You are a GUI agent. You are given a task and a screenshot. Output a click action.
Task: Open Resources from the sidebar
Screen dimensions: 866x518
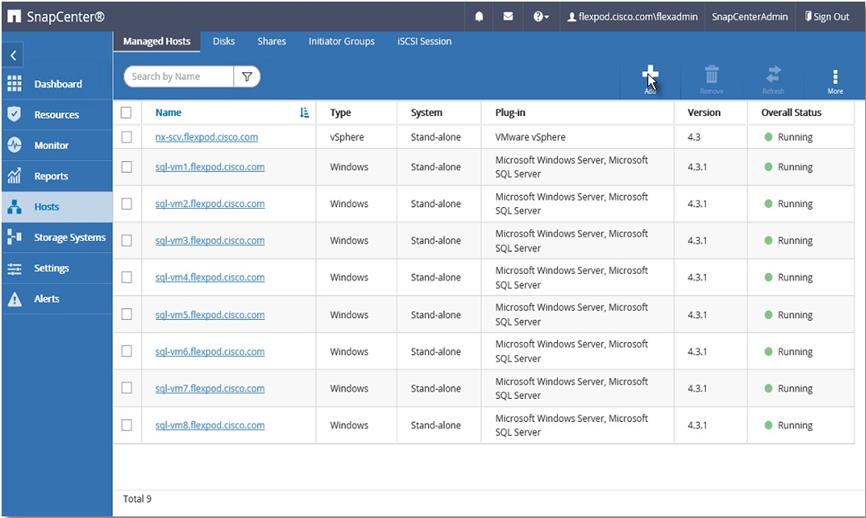pos(57,115)
